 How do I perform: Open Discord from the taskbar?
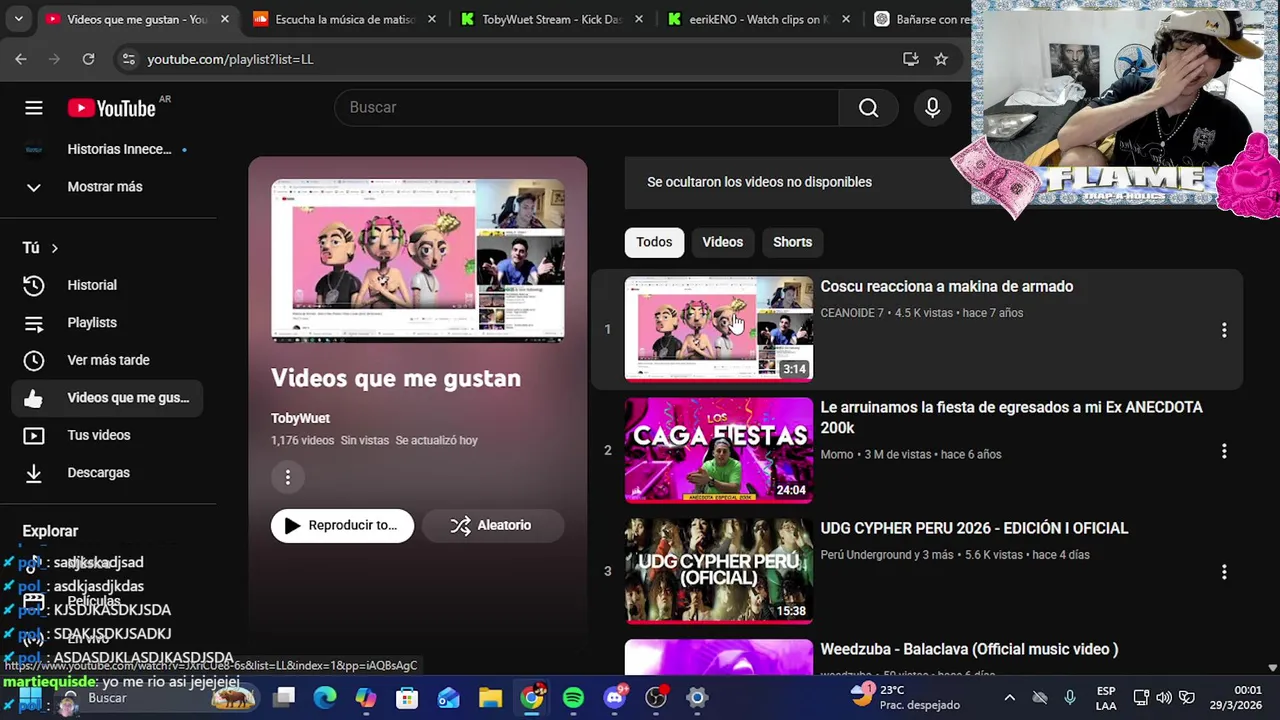pos(615,697)
